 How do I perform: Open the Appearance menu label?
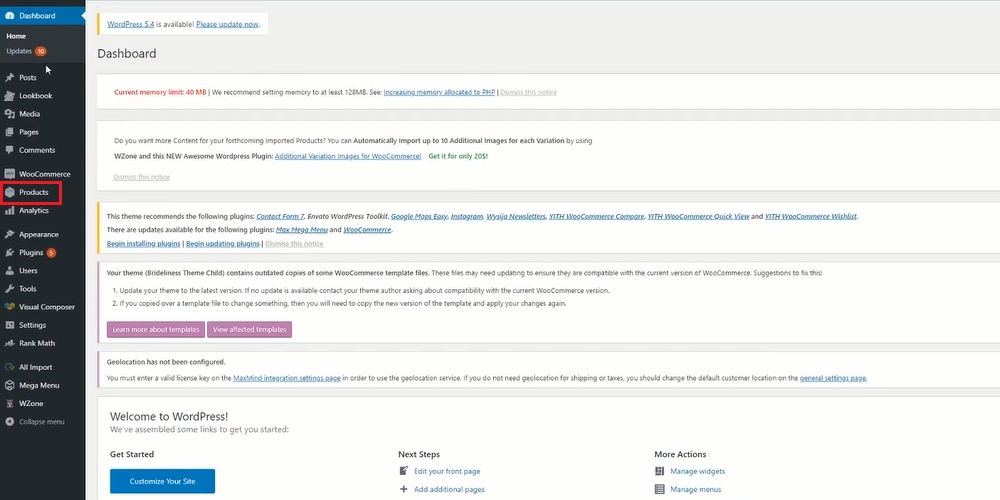(39, 235)
